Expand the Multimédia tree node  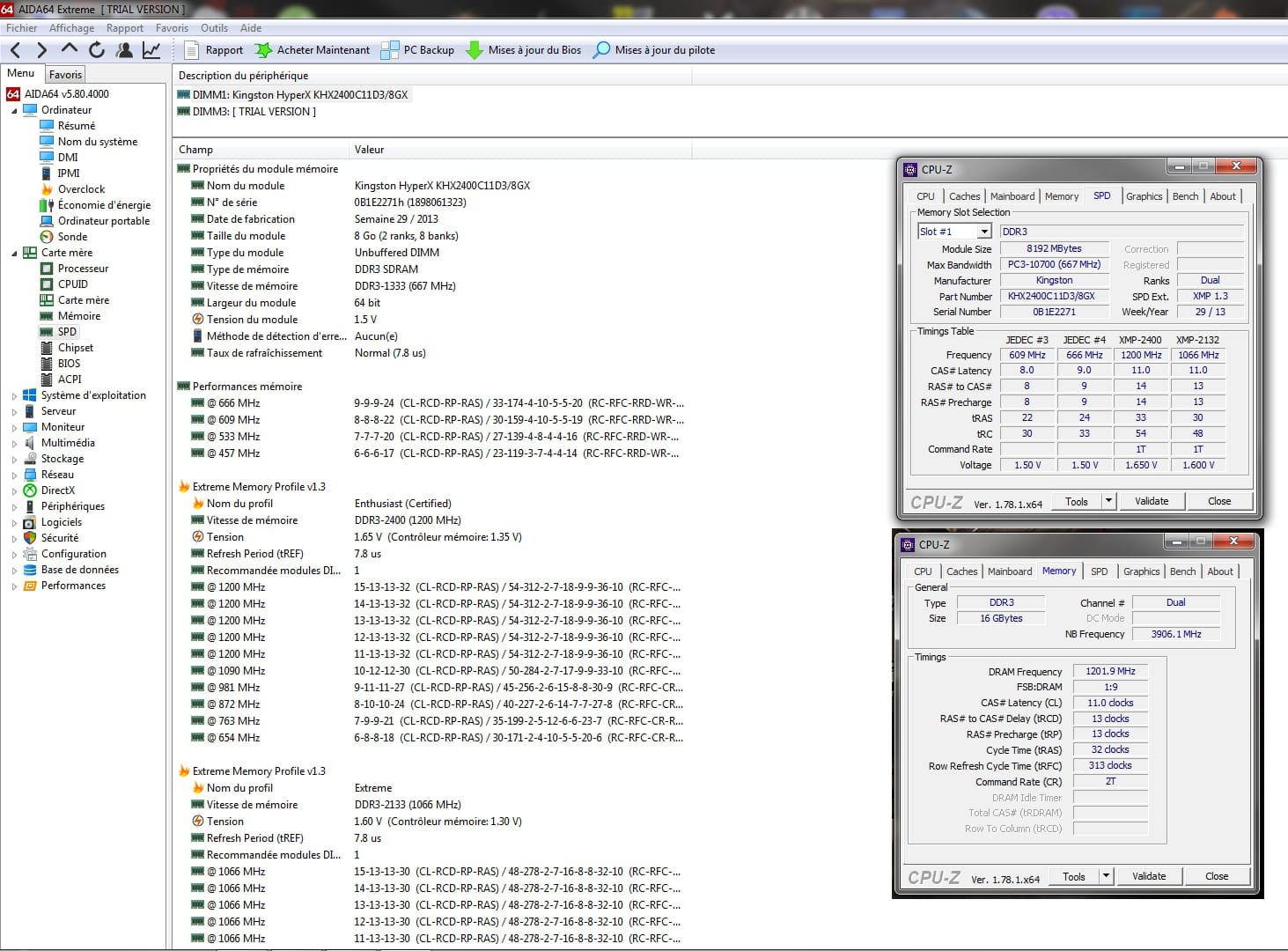click(14, 444)
